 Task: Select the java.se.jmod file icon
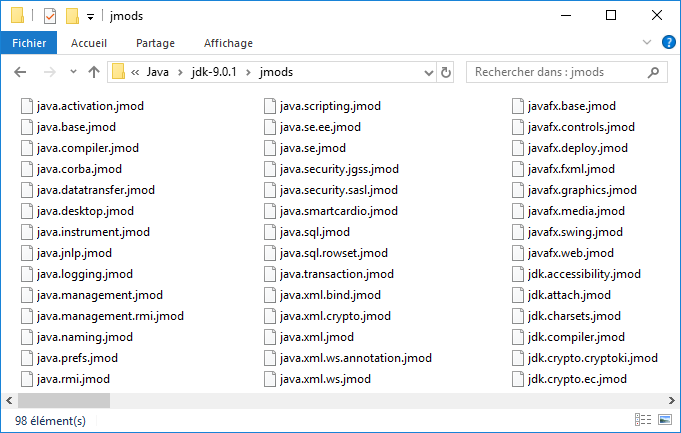tap(270, 148)
